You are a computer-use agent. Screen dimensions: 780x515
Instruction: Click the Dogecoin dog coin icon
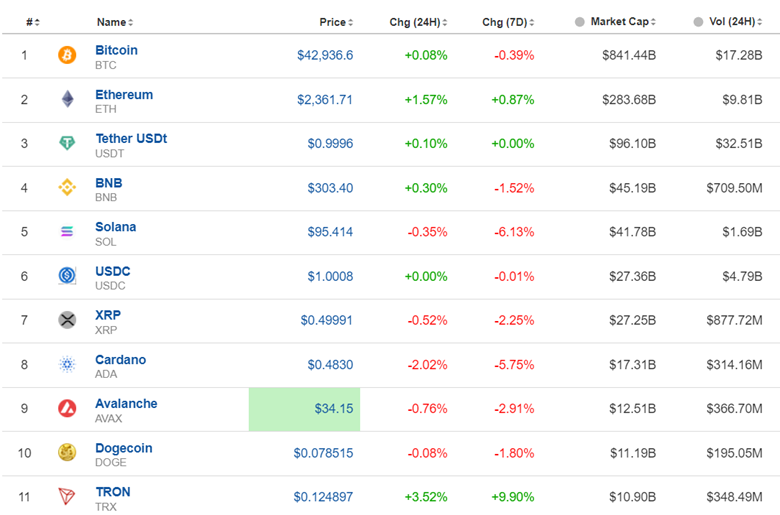tap(67, 453)
